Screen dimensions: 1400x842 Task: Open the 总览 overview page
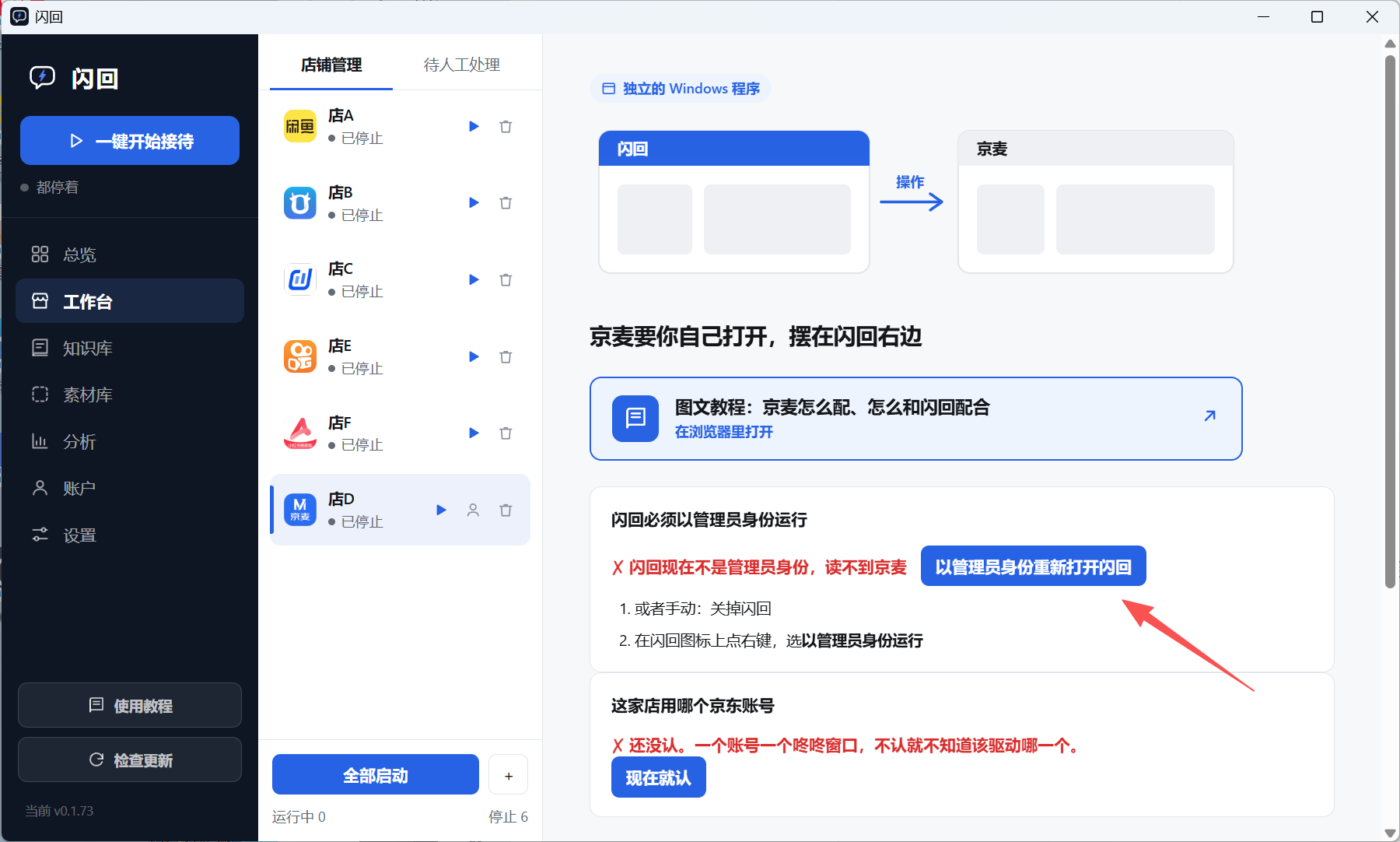click(x=130, y=254)
